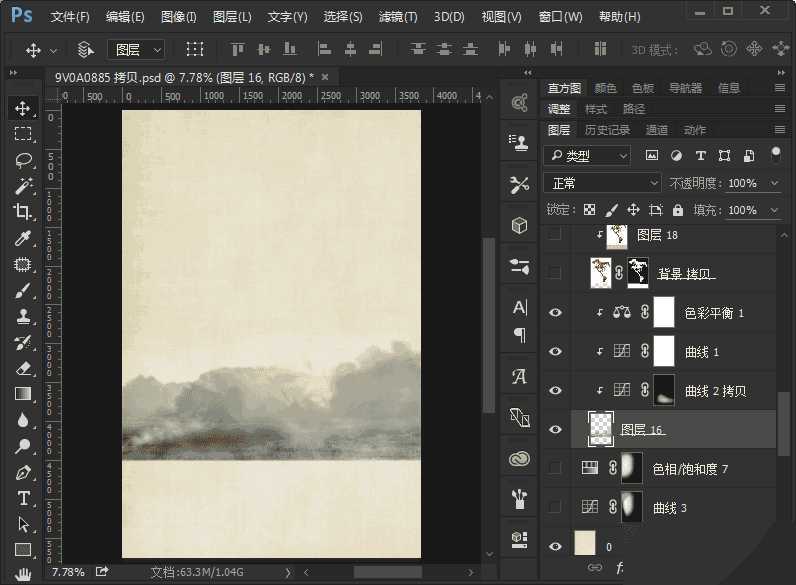Select the Eyedropper tool
This screenshot has height=585, width=796.
(23, 238)
